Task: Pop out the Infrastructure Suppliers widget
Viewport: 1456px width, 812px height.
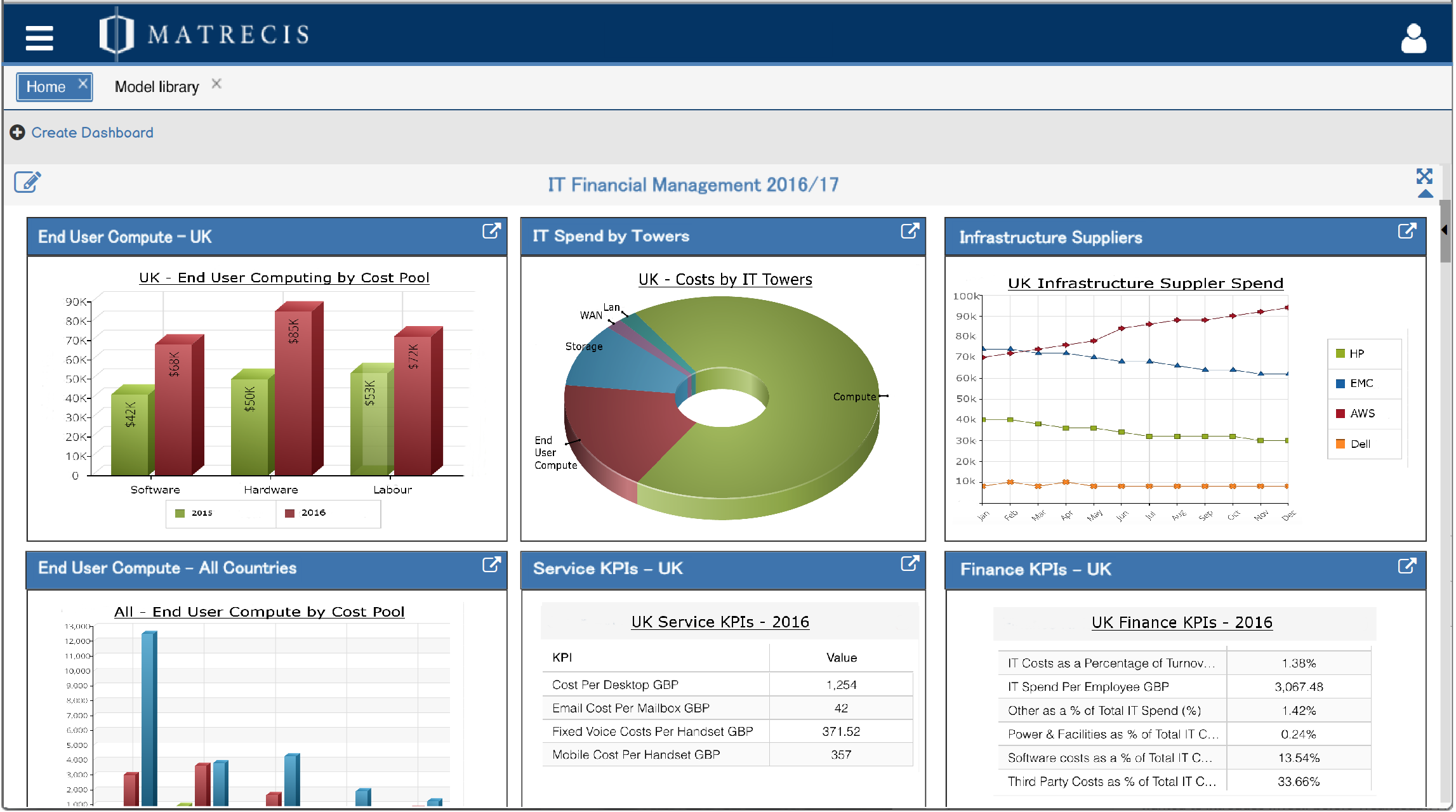Action: click(1406, 232)
